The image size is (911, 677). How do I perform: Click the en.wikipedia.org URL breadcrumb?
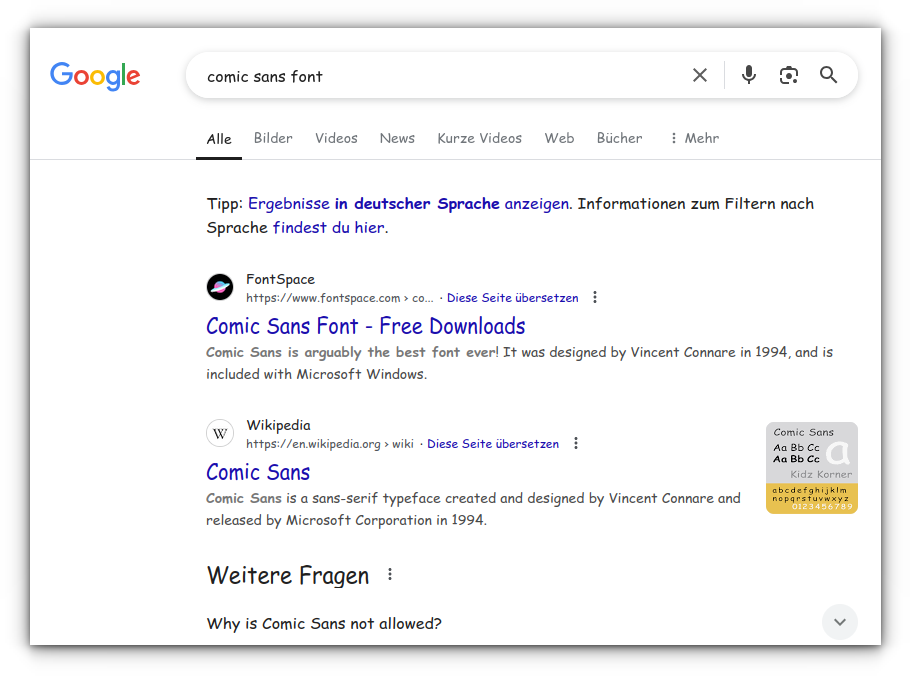(329, 444)
